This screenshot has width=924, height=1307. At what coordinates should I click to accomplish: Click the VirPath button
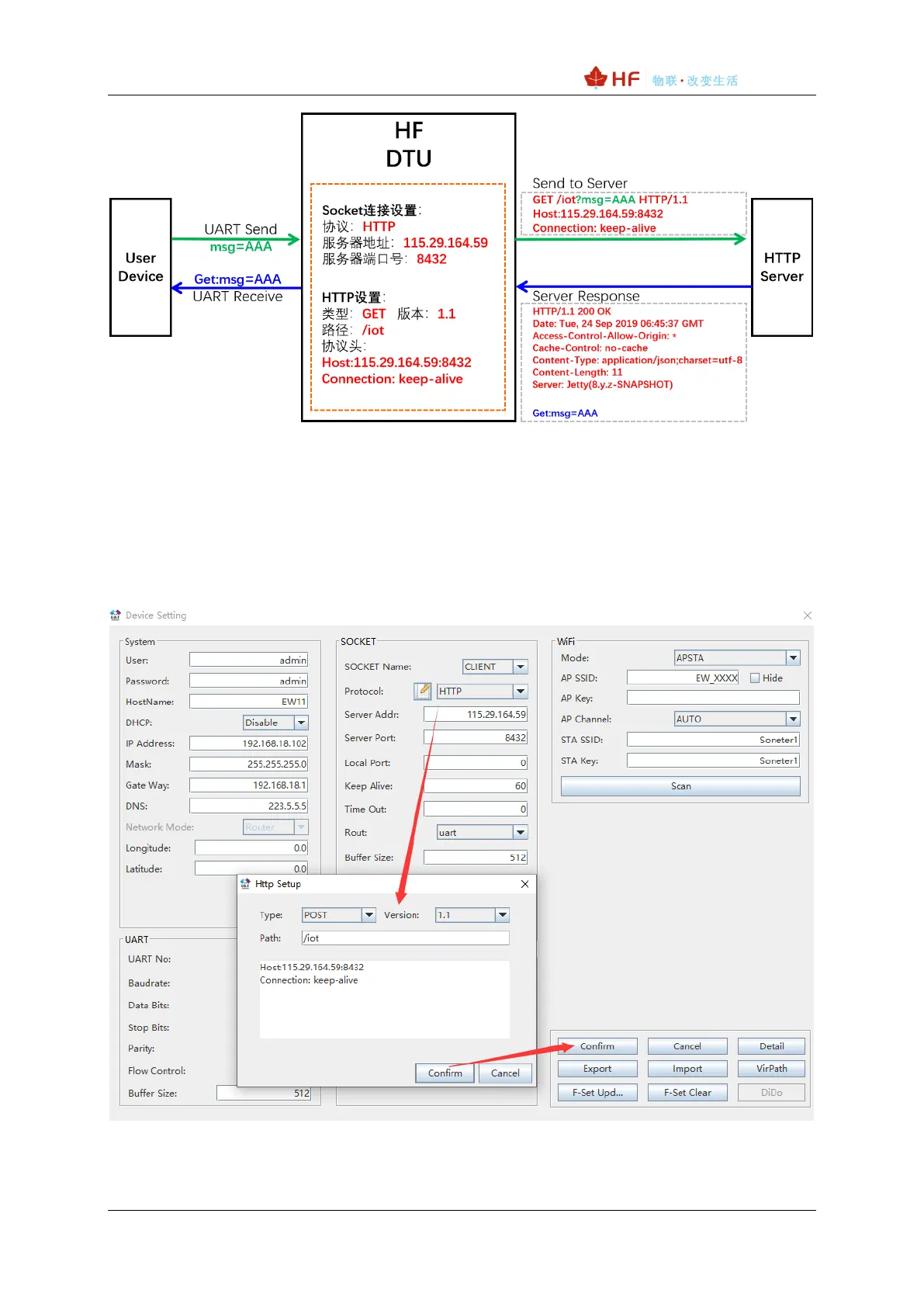771,1069
